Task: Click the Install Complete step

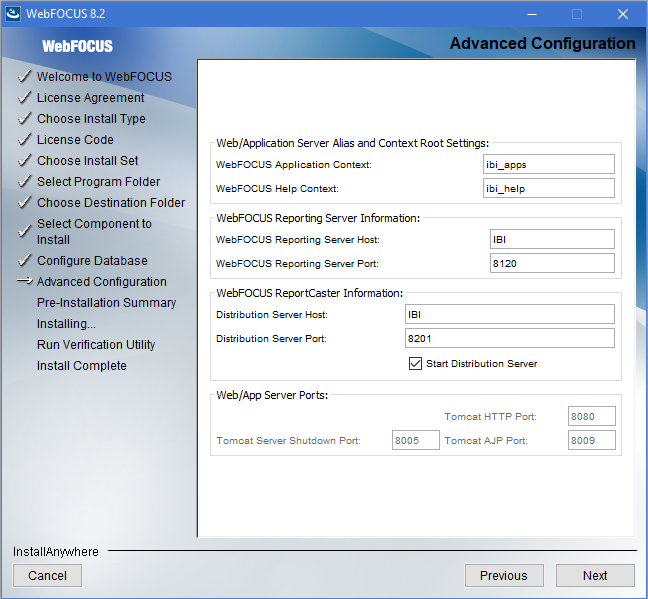Action: click(x=81, y=365)
